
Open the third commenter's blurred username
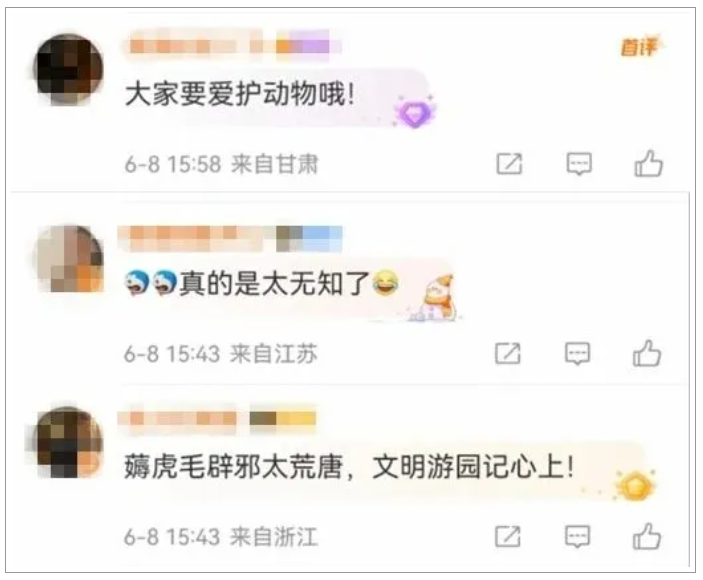pos(217,419)
